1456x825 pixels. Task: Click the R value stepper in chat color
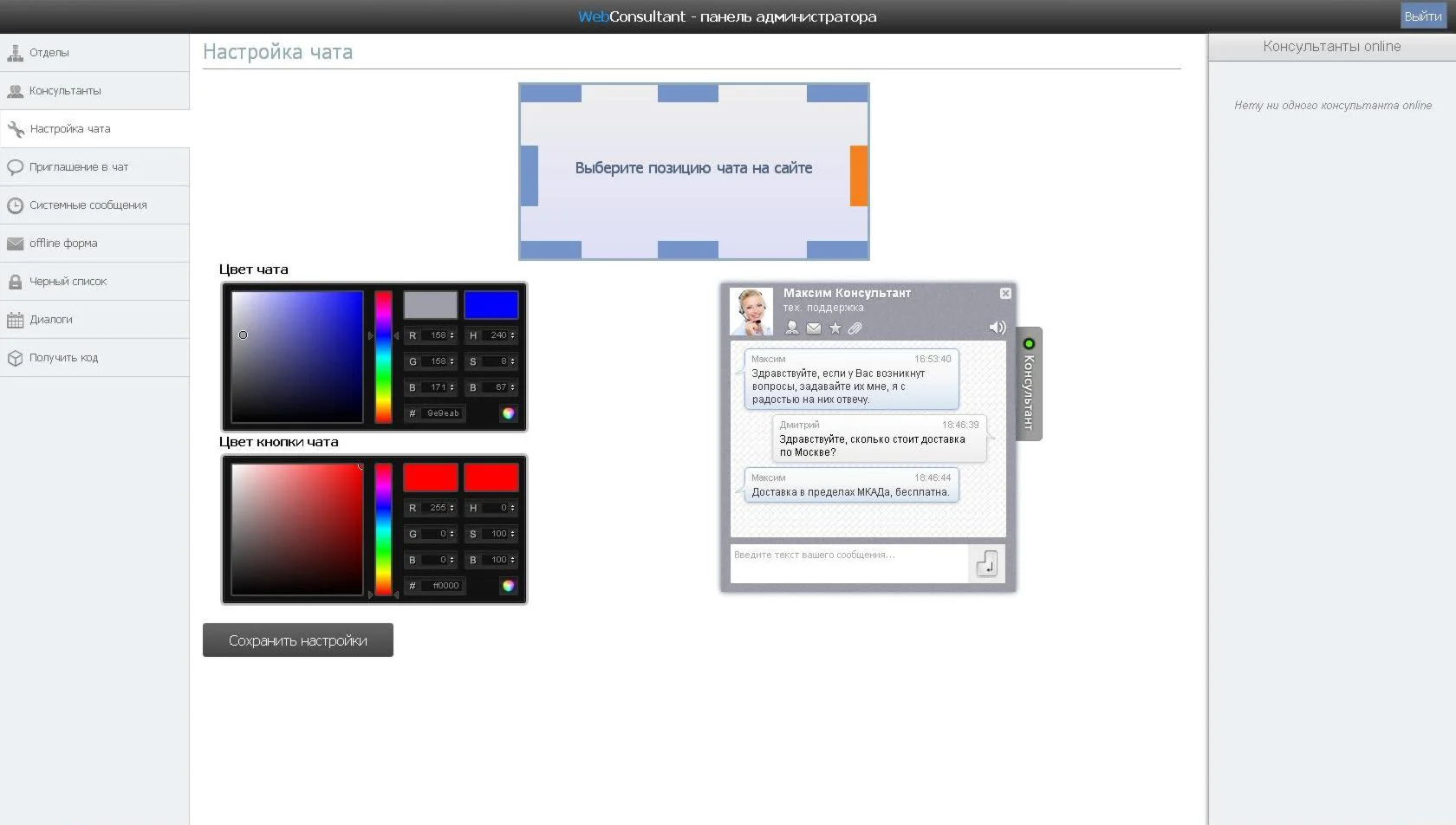(452, 335)
